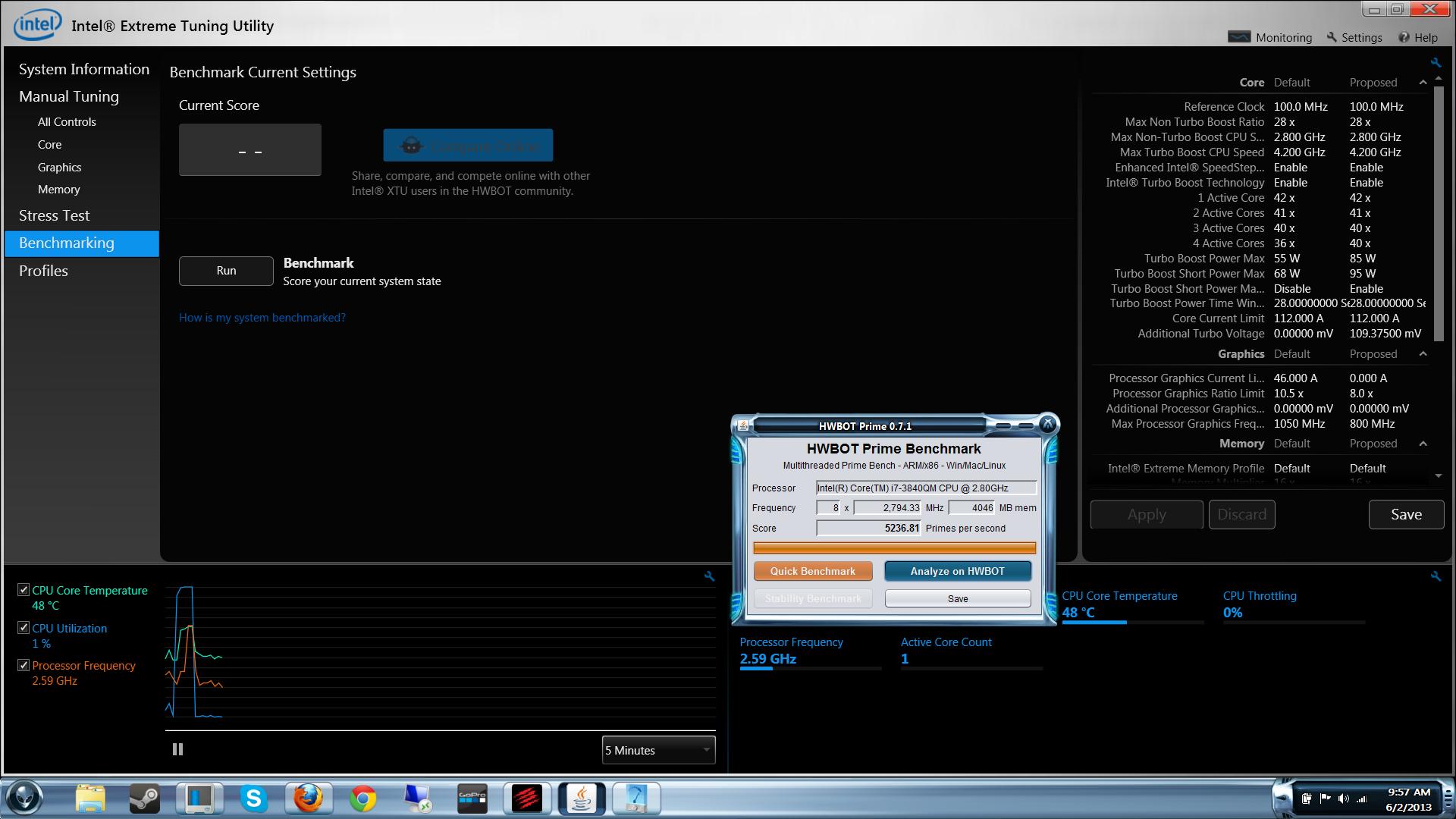Screen dimensions: 1456x819
Task: Pause the monitoring graph
Action: coord(177,749)
